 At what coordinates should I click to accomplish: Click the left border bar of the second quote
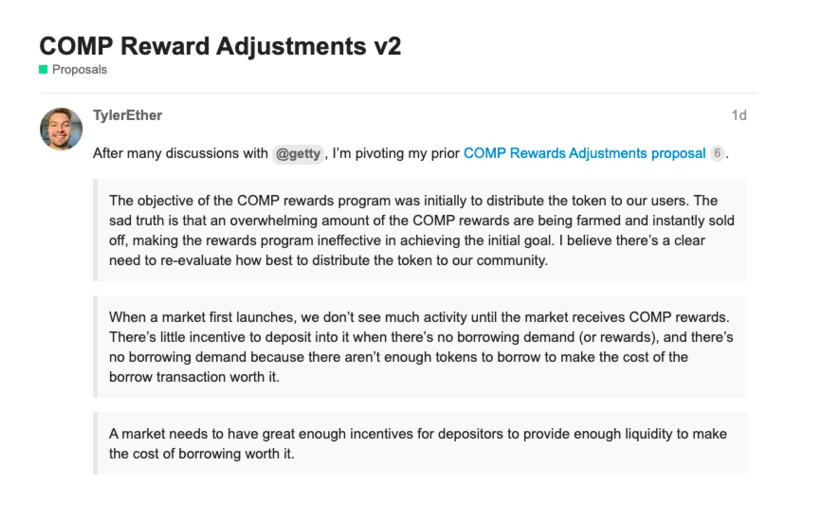coord(96,346)
